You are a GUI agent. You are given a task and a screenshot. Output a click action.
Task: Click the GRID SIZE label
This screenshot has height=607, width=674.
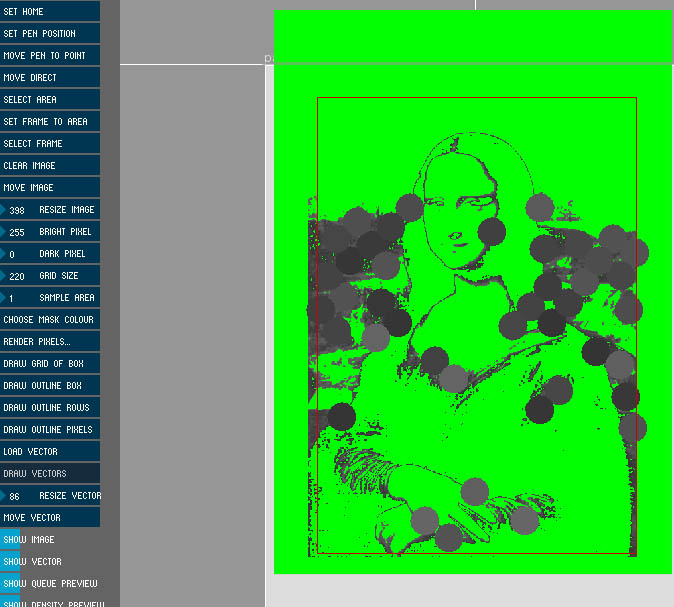[x=59, y=275]
